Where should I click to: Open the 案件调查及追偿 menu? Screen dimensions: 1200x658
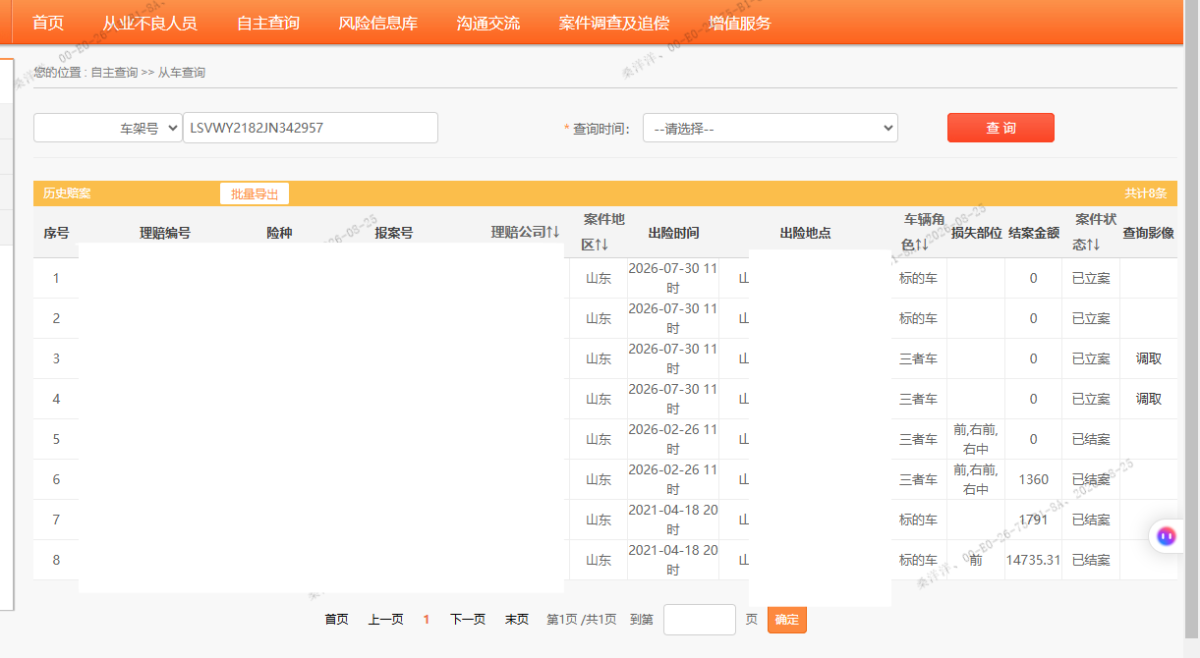pos(614,23)
